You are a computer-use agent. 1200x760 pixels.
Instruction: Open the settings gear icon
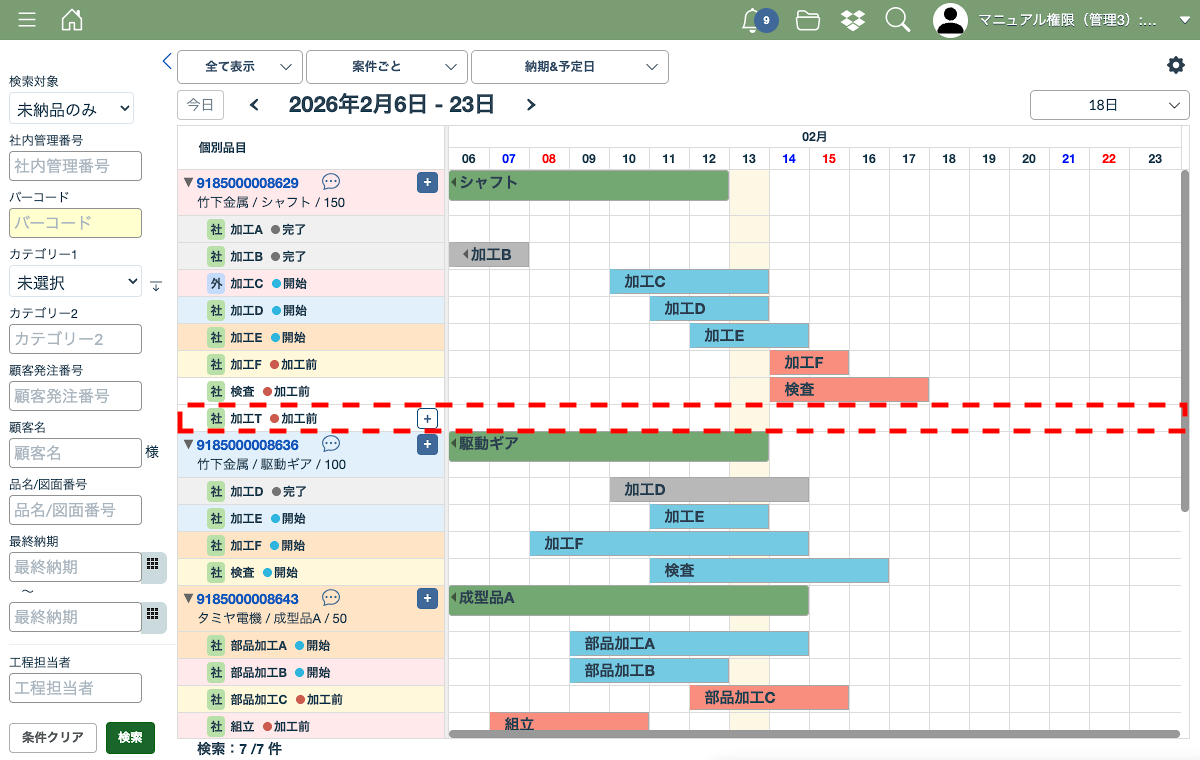coord(1175,65)
